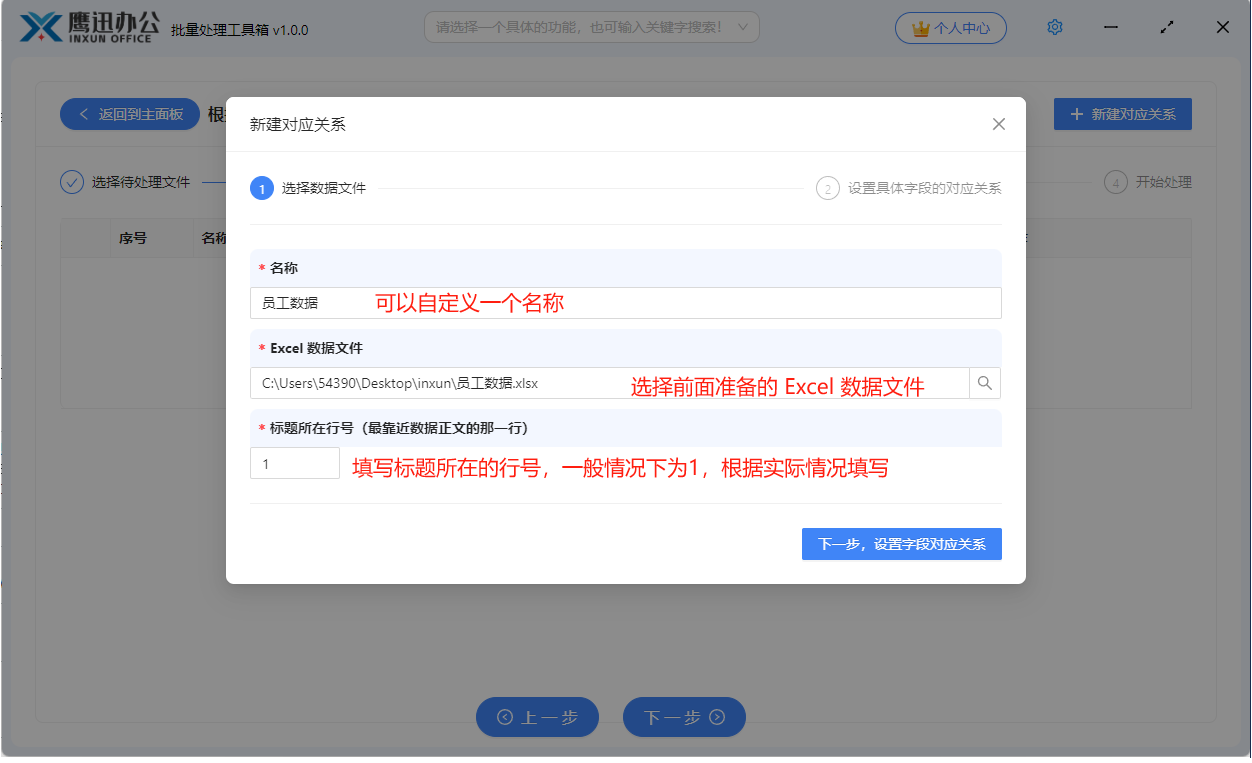This screenshot has width=1252, height=763.
Task: Click 下一步,设置字段对应关系 button
Action: click(901, 544)
